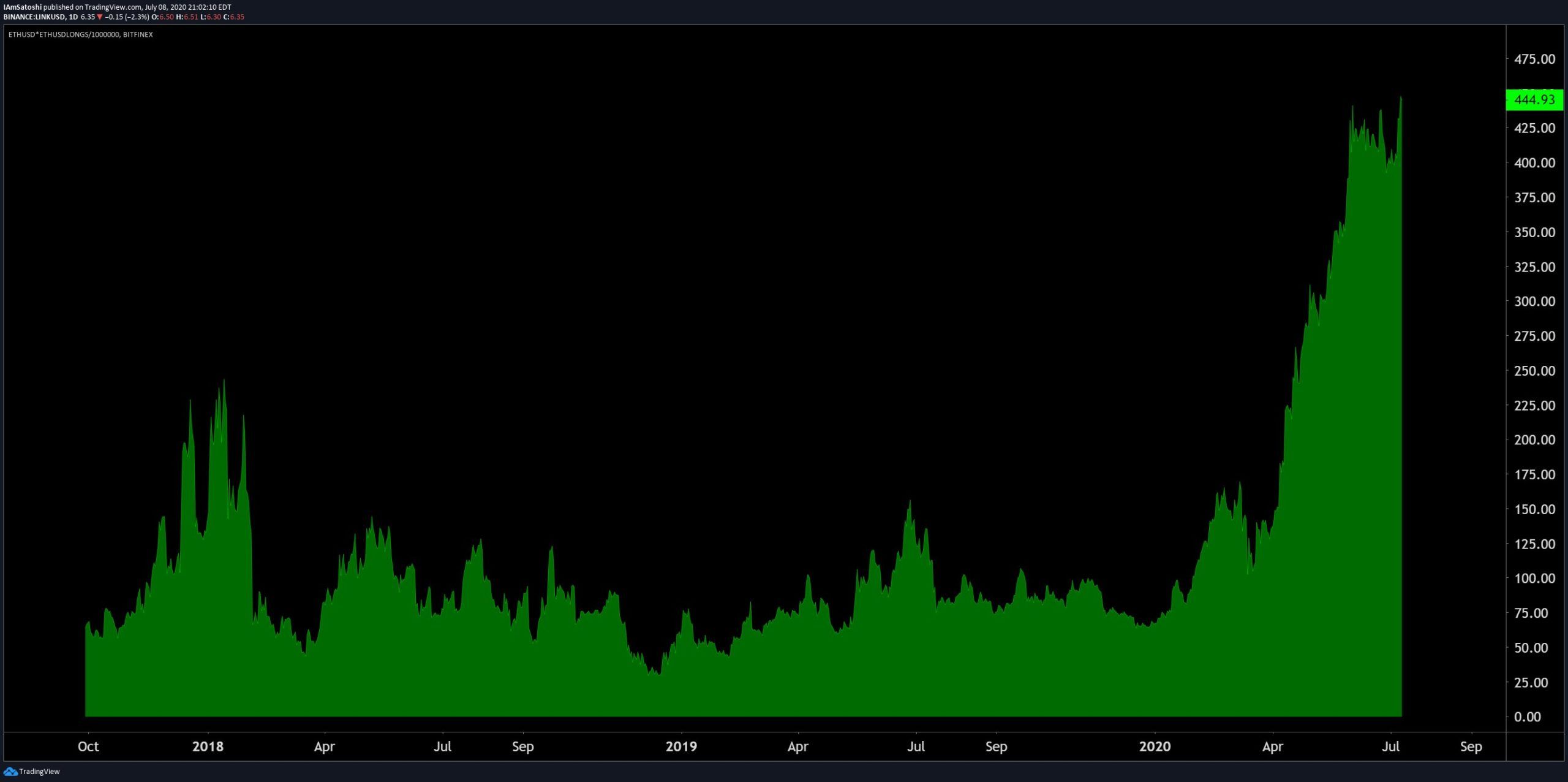Click the 475.00 price scale label
The image size is (1568, 782).
pos(1534,59)
